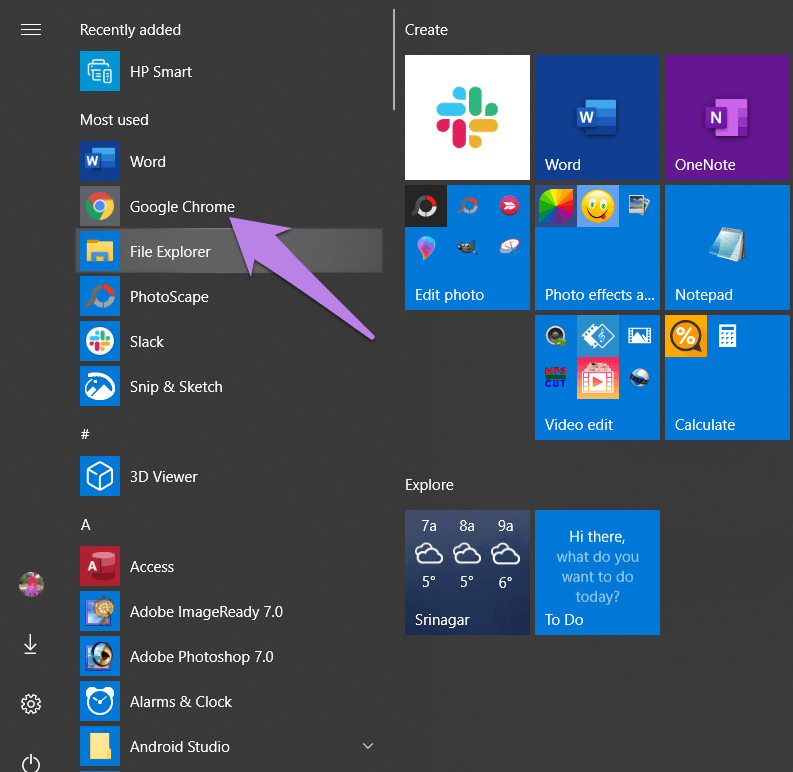The image size is (793, 772).
Task: Click the Explore group header
Action: pos(429,485)
